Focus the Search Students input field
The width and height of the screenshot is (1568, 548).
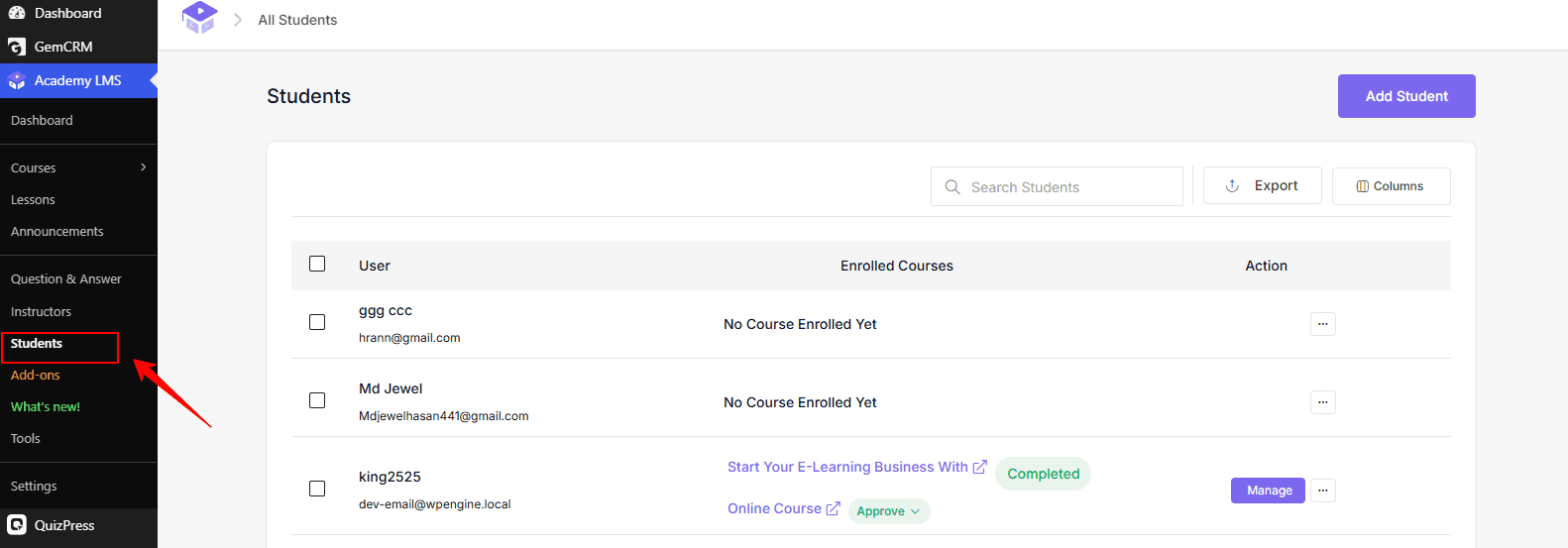(x=1057, y=186)
